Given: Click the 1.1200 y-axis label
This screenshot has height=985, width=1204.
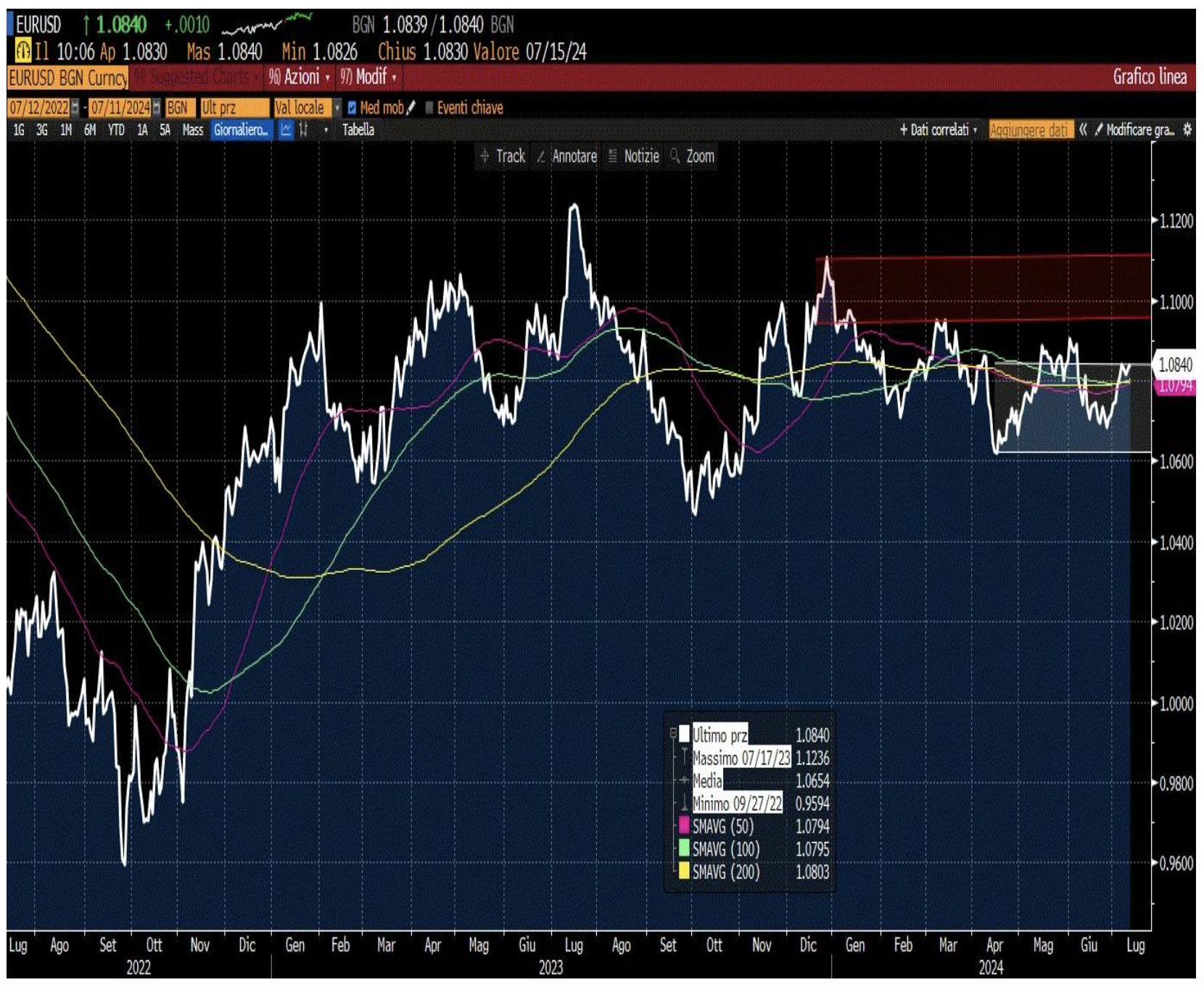Looking at the screenshot, I should pyautogui.click(x=1176, y=221).
